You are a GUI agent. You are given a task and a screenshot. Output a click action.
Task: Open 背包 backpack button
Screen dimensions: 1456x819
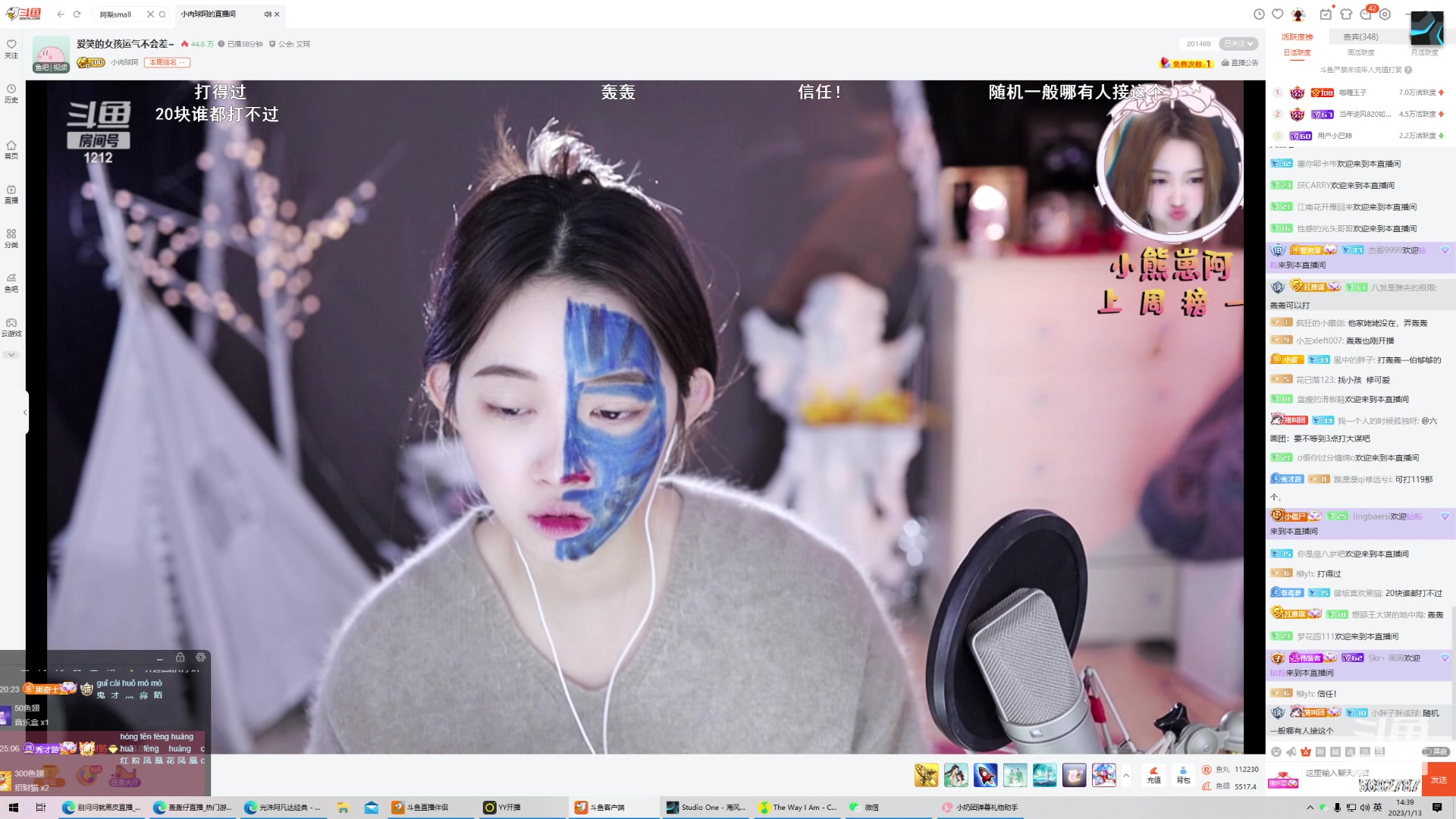(x=1183, y=775)
